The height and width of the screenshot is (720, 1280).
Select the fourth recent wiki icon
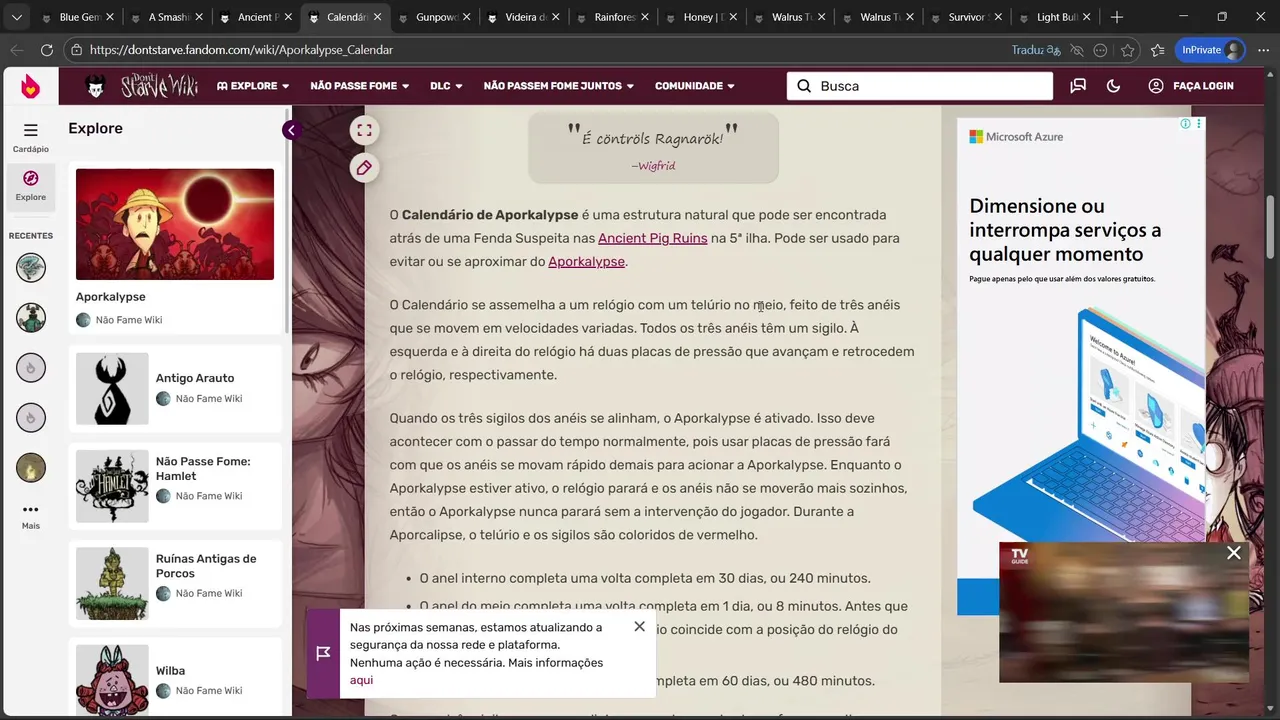click(31, 416)
